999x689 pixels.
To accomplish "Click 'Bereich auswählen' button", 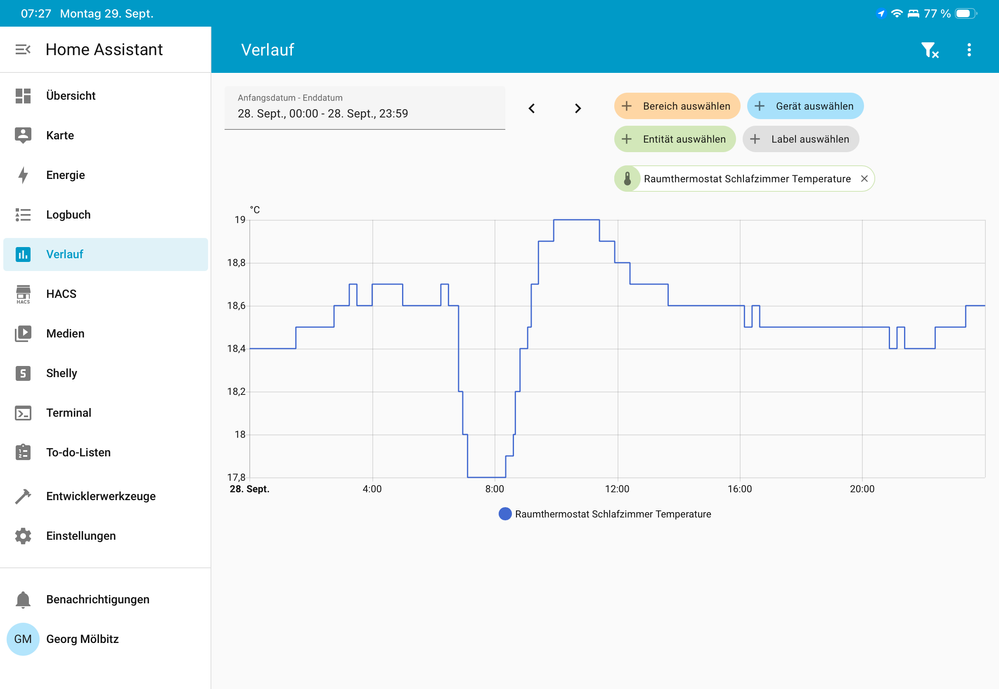I will pos(677,106).
